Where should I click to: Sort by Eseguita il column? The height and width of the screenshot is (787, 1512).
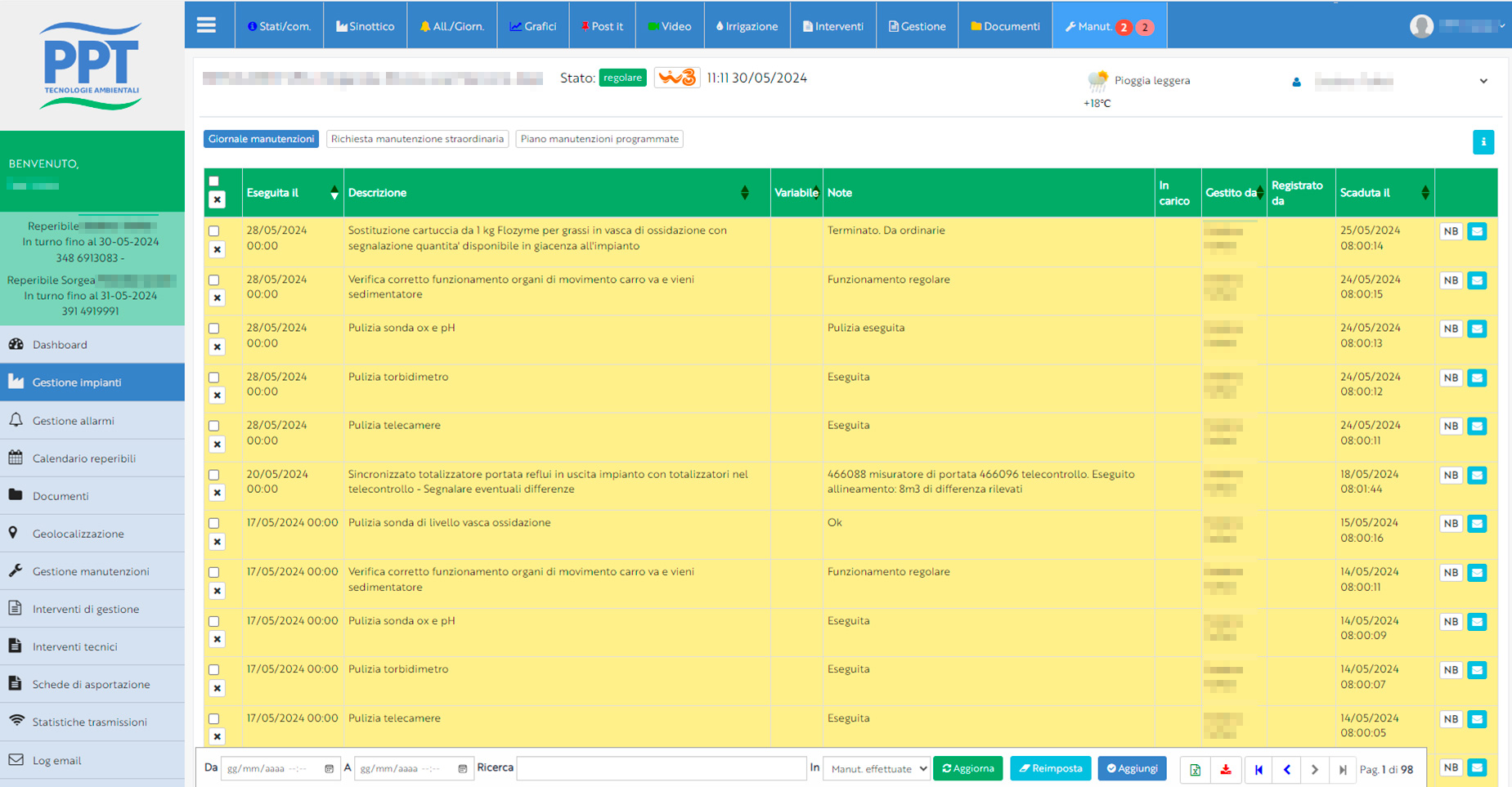point(334,193)
